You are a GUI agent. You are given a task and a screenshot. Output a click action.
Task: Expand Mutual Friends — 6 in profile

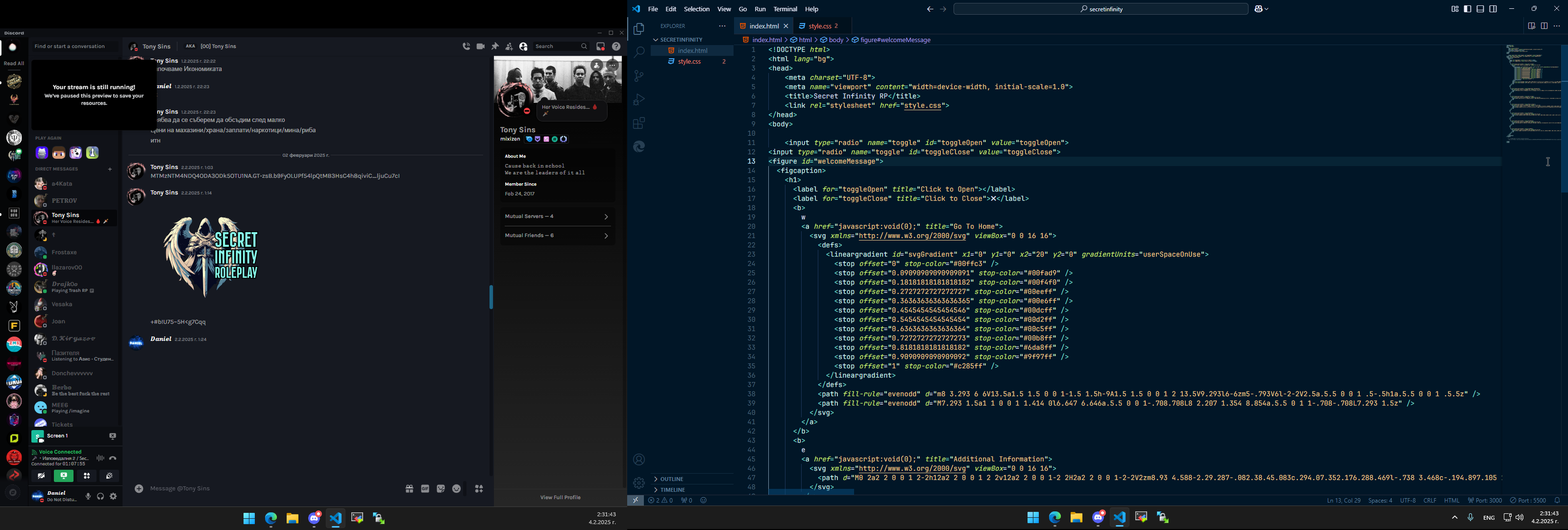[x=557, y=236]
